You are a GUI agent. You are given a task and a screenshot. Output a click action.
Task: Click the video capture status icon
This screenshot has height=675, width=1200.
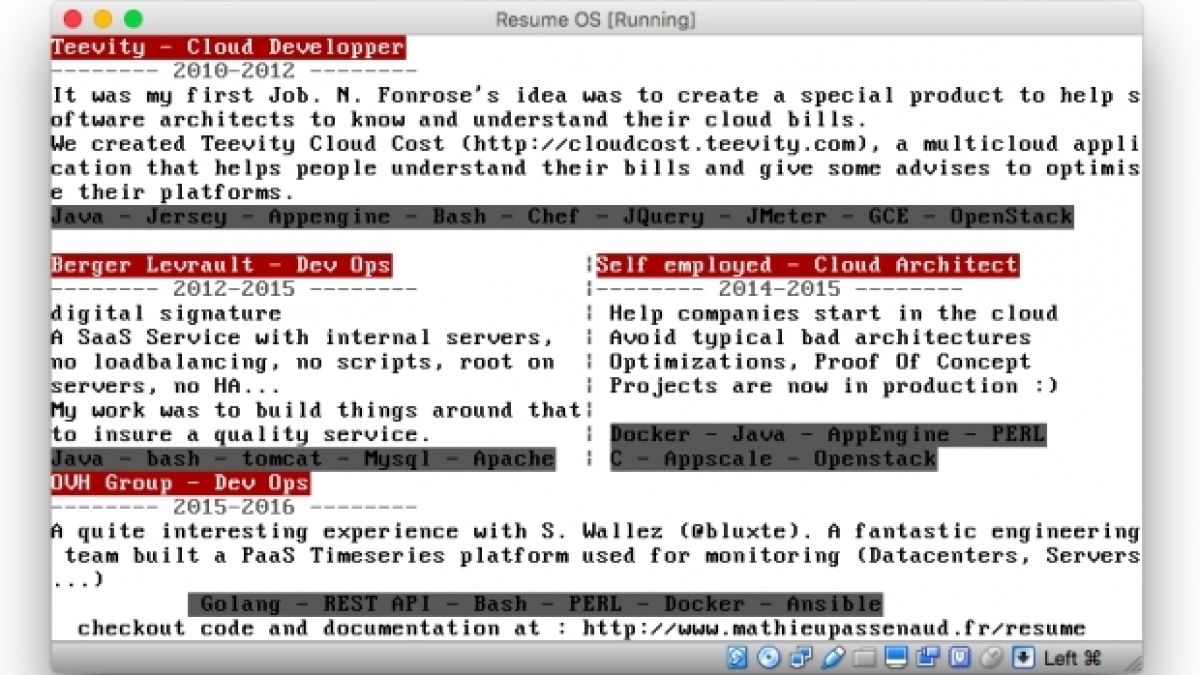click(x=928, y=657)
